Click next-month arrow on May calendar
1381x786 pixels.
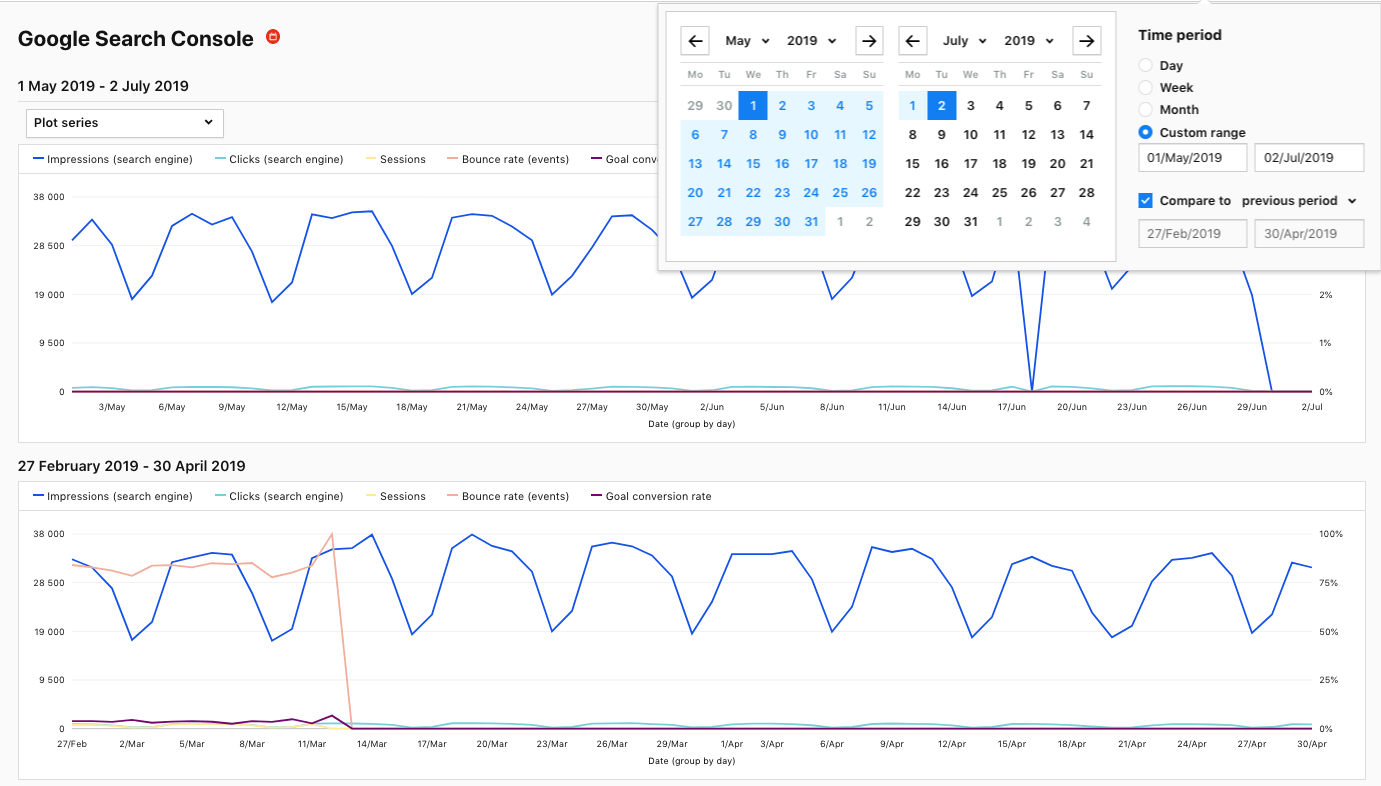click(x=869, y=41)
